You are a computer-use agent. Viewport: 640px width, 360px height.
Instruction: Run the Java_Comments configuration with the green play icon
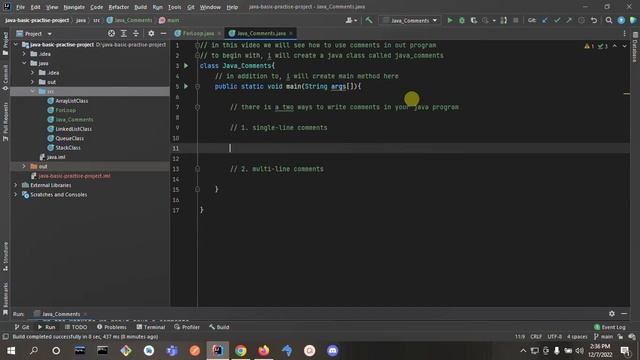450,20
